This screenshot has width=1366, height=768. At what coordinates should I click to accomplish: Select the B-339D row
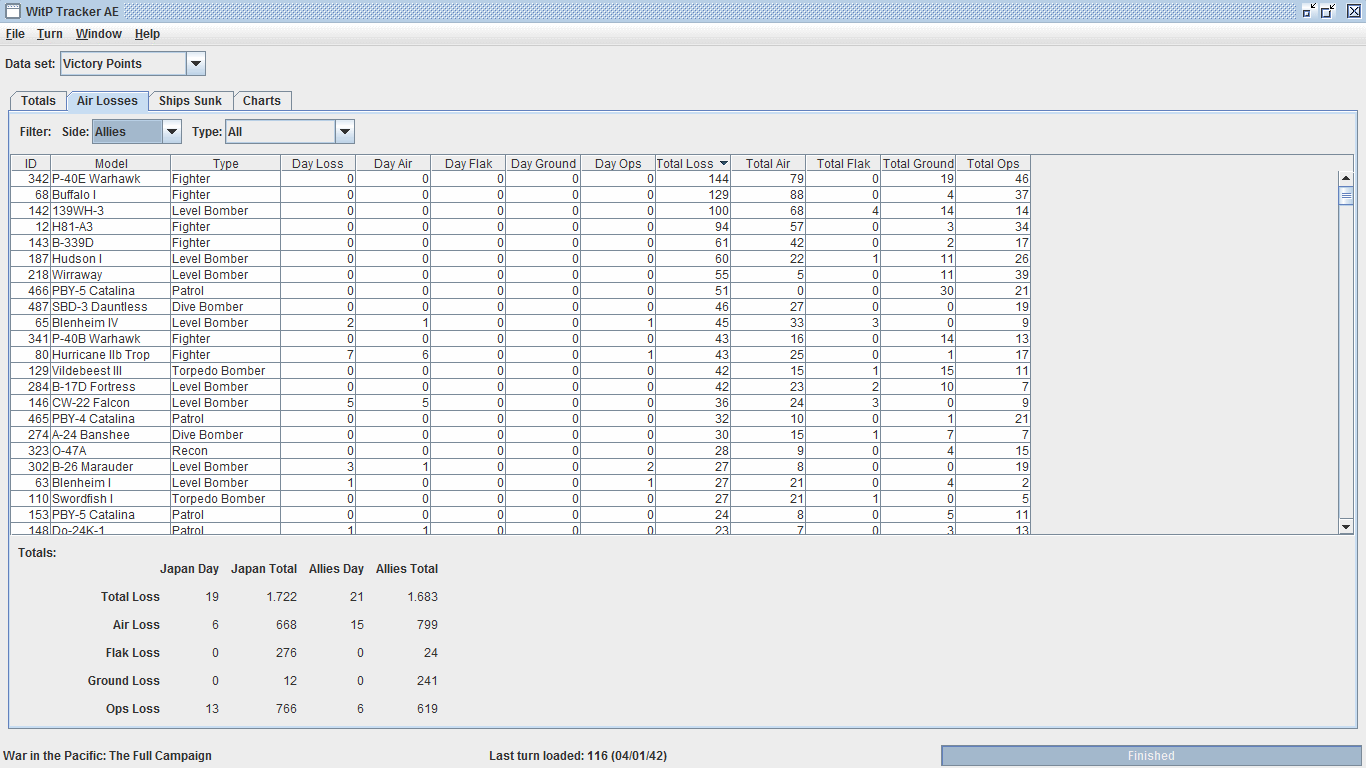pos(520,243)
